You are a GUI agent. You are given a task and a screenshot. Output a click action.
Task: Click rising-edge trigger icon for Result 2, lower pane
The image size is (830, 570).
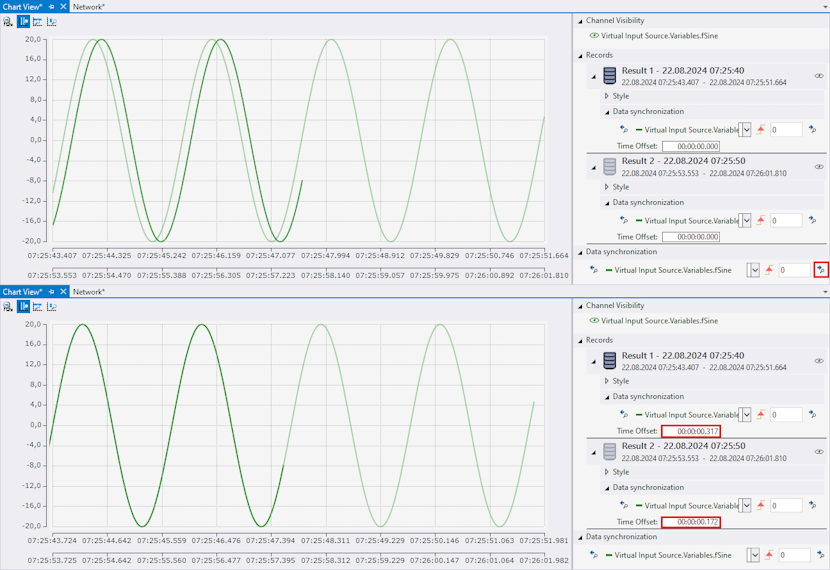[761, 505]
